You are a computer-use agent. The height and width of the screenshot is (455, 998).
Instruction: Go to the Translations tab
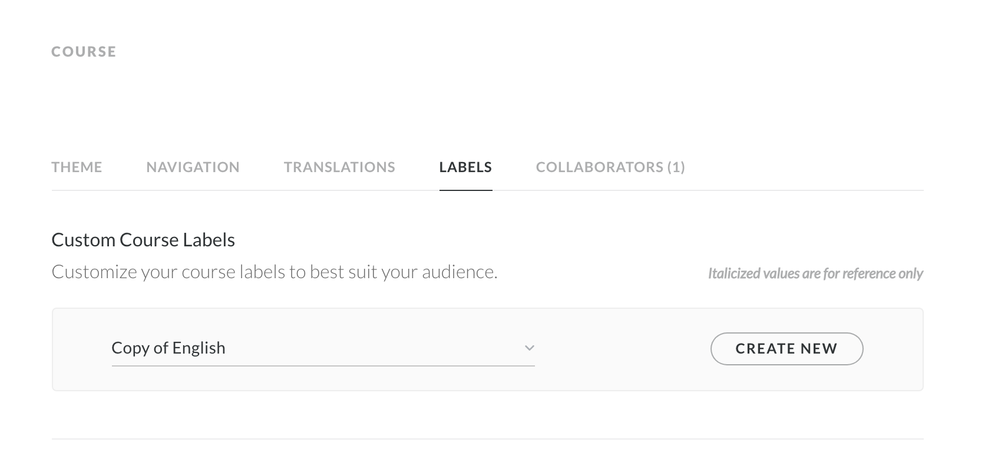[339, 167]
